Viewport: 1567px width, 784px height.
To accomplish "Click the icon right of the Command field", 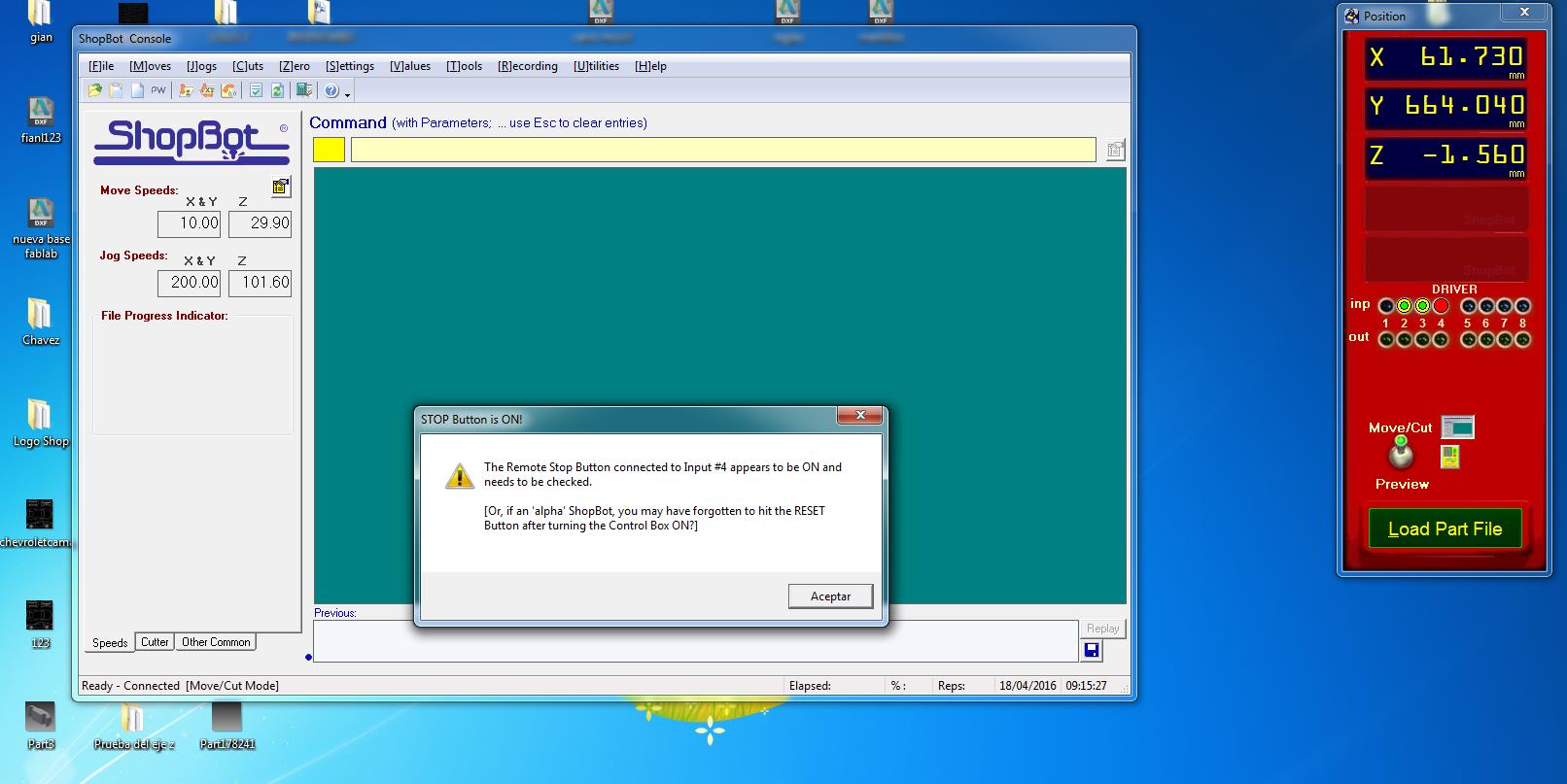I will [1115, 150].
